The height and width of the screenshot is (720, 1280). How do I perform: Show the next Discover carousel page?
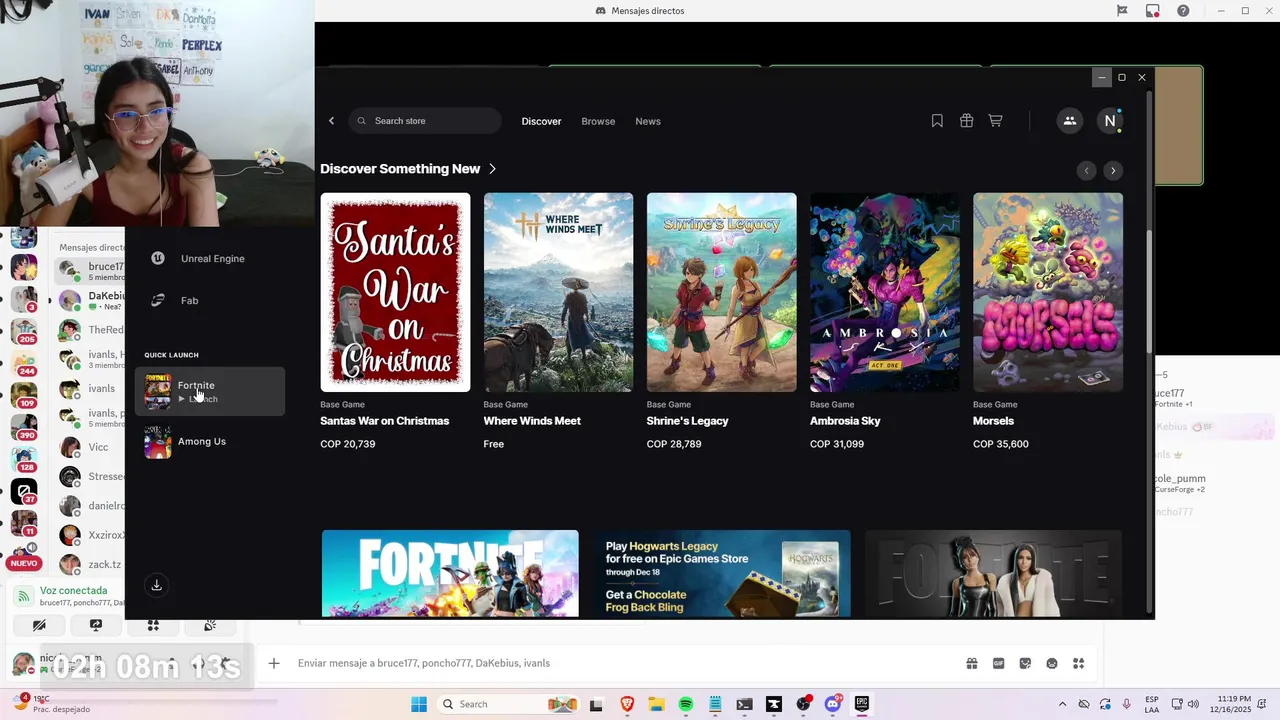tap(1113, 171)
